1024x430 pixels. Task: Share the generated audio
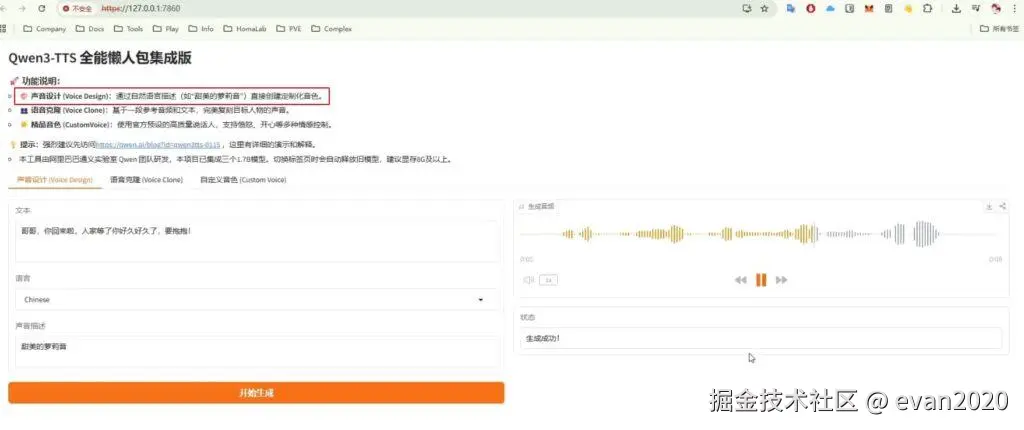click(1002, 207)
